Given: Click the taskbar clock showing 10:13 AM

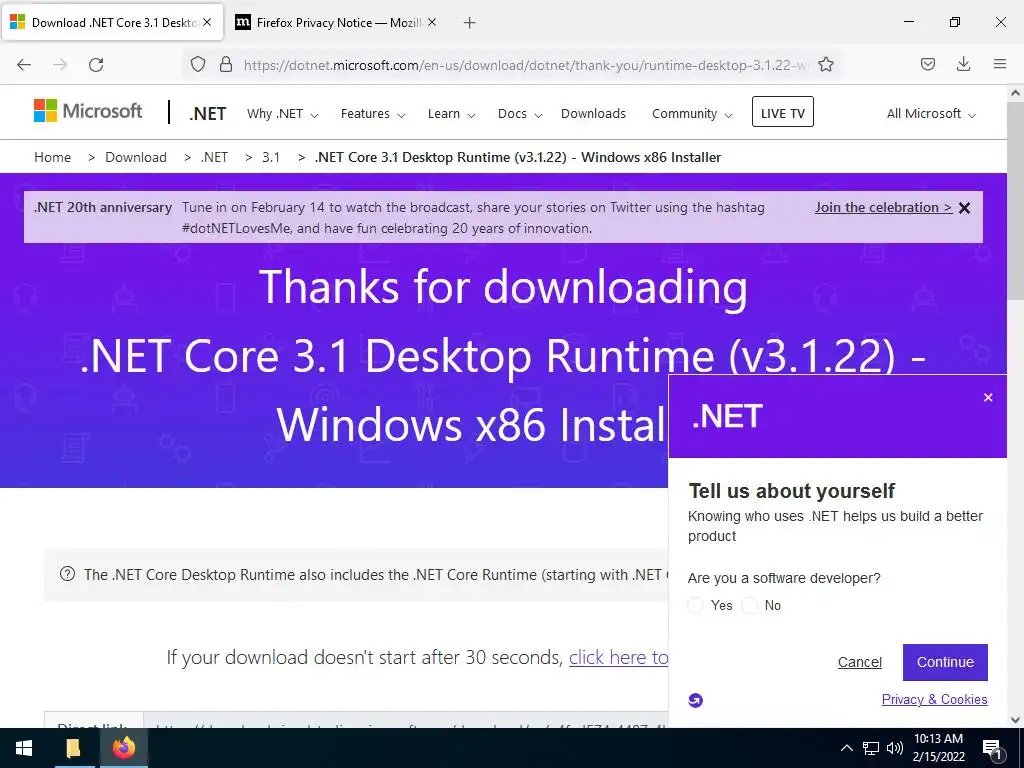Looking at the screenshot, I should click(x=938, y=748).
